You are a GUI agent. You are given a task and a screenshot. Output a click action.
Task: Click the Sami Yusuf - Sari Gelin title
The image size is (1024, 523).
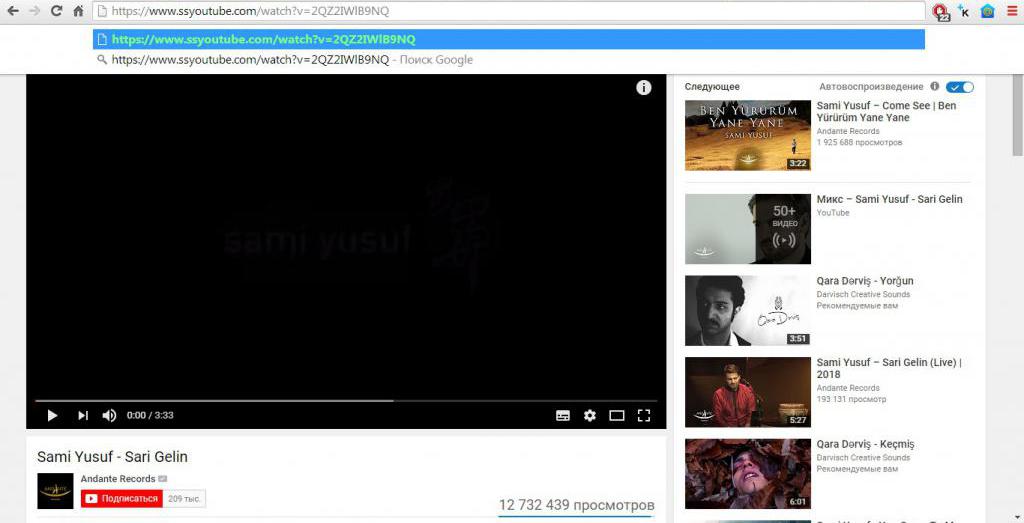click(112, 456)
